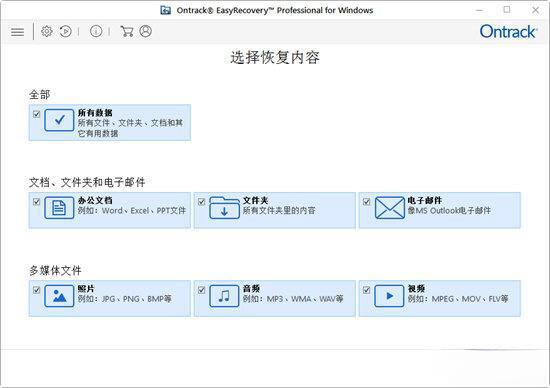
Task: Close the EasyRecovery window
Action: tap(535, 10)
